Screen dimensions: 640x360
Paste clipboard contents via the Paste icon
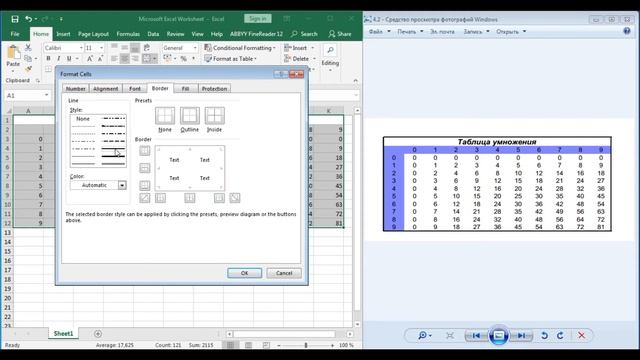pos(13,53)
